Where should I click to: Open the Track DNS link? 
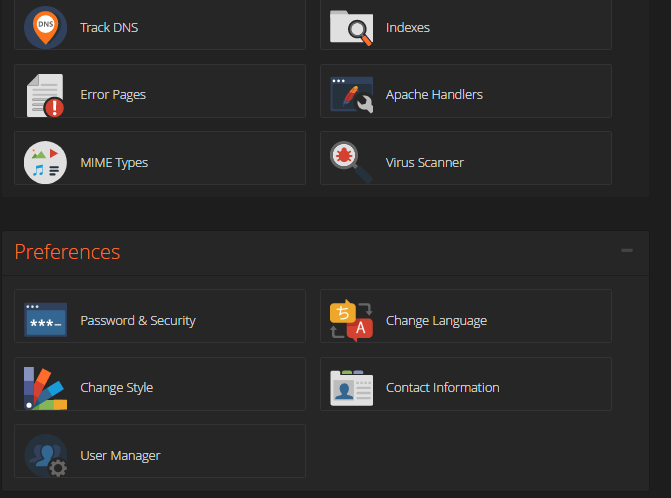pyautogui.click(x=109, y=28)
